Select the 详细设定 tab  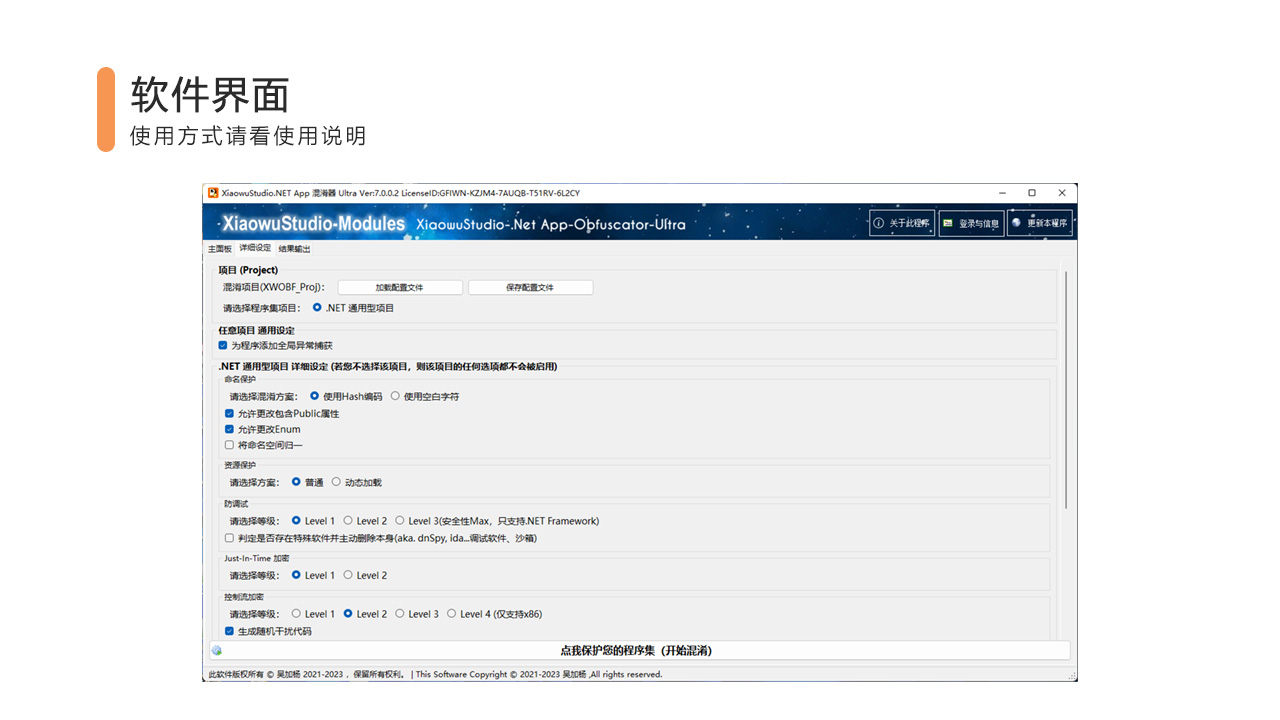pyautogui.click(x=255, y=248)
